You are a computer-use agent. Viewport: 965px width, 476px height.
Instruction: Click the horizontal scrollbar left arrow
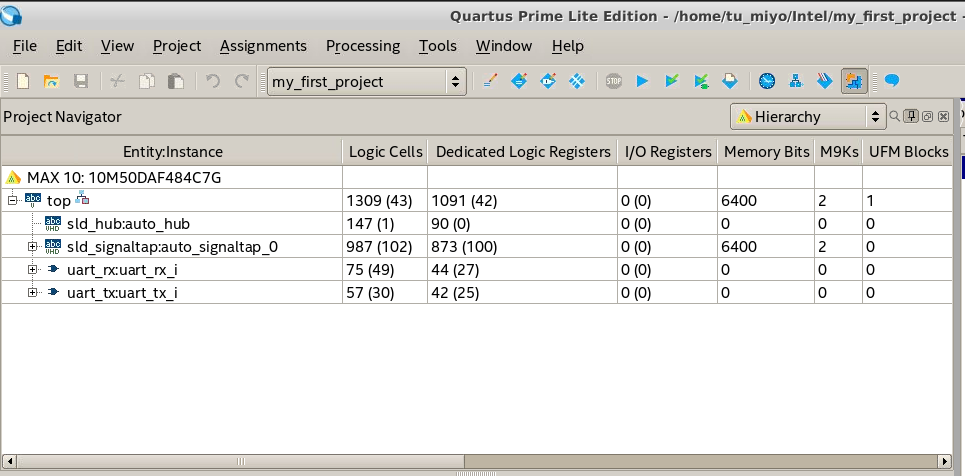click(9, 461)
